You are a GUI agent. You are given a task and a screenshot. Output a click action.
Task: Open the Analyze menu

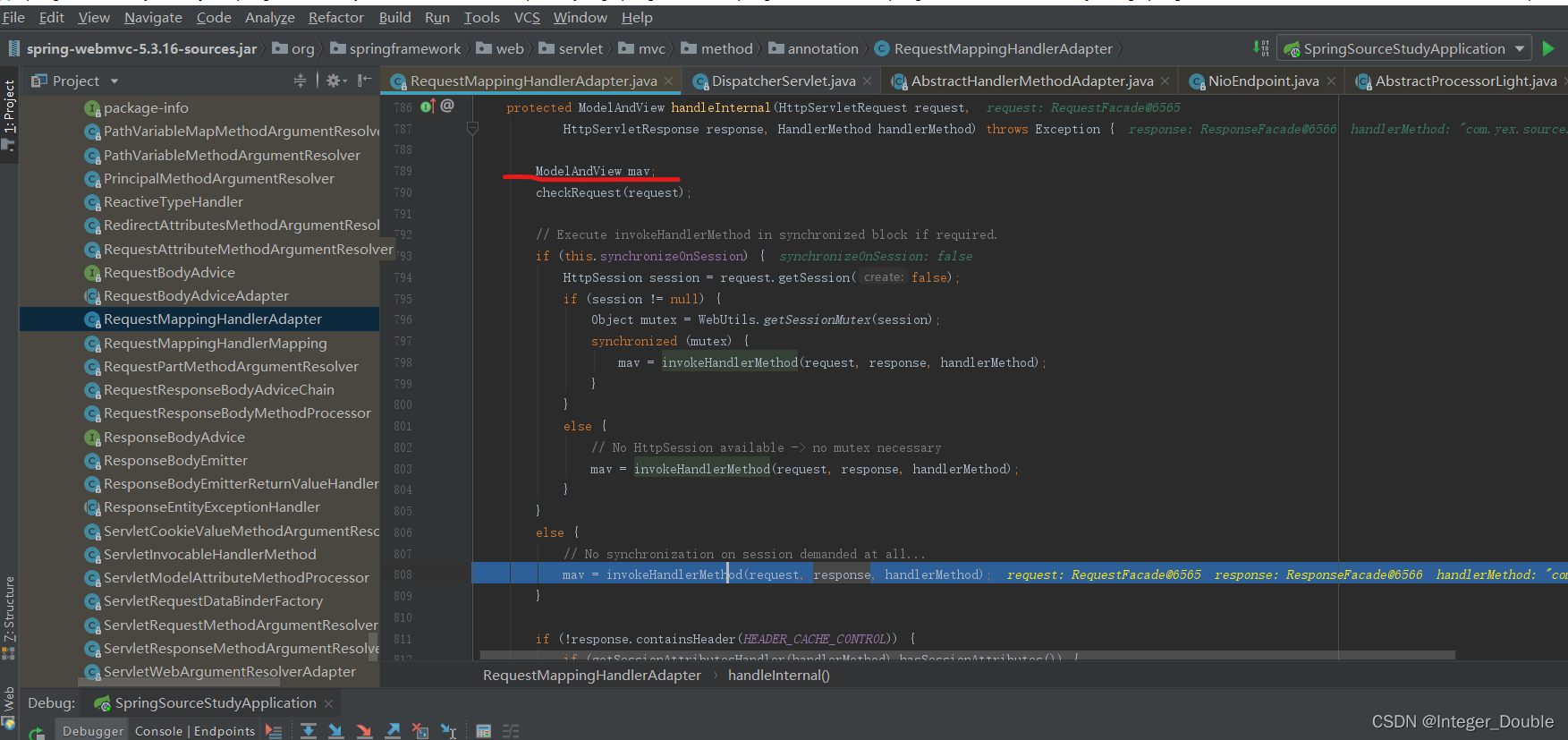point(269,17)
